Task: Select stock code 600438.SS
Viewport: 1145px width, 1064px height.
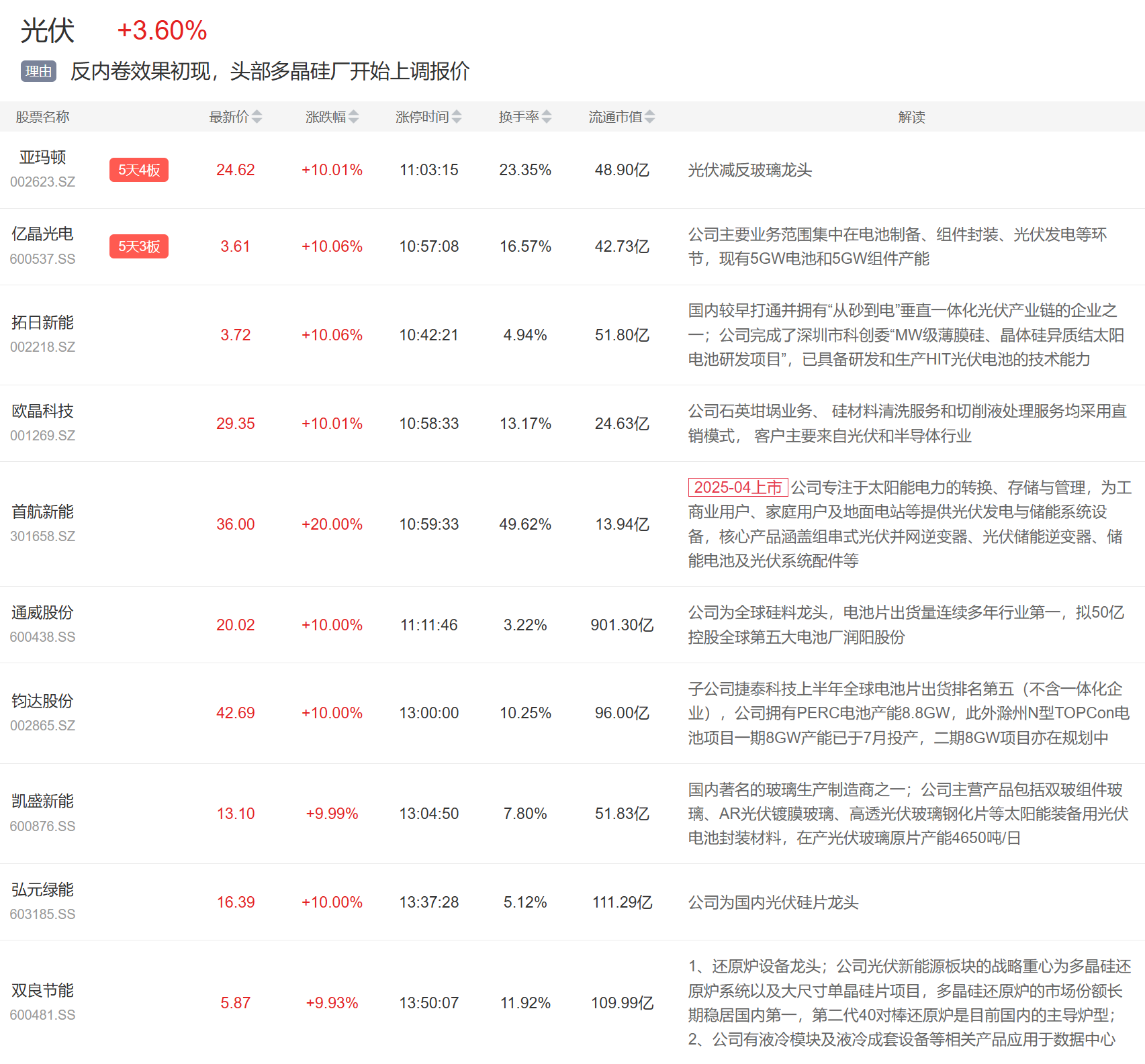Action: 42,637
